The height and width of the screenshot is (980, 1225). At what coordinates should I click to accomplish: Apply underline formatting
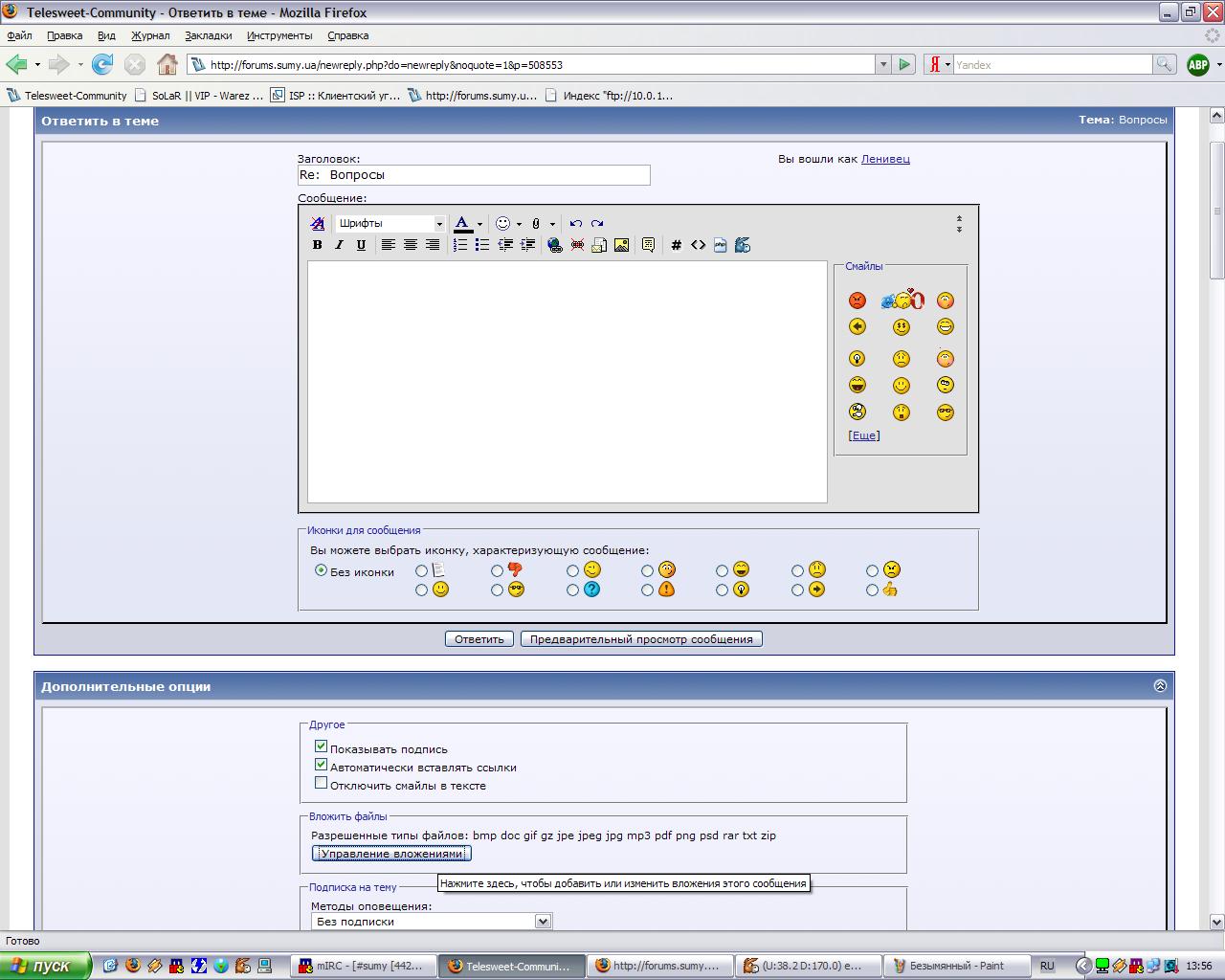[361, 245]
